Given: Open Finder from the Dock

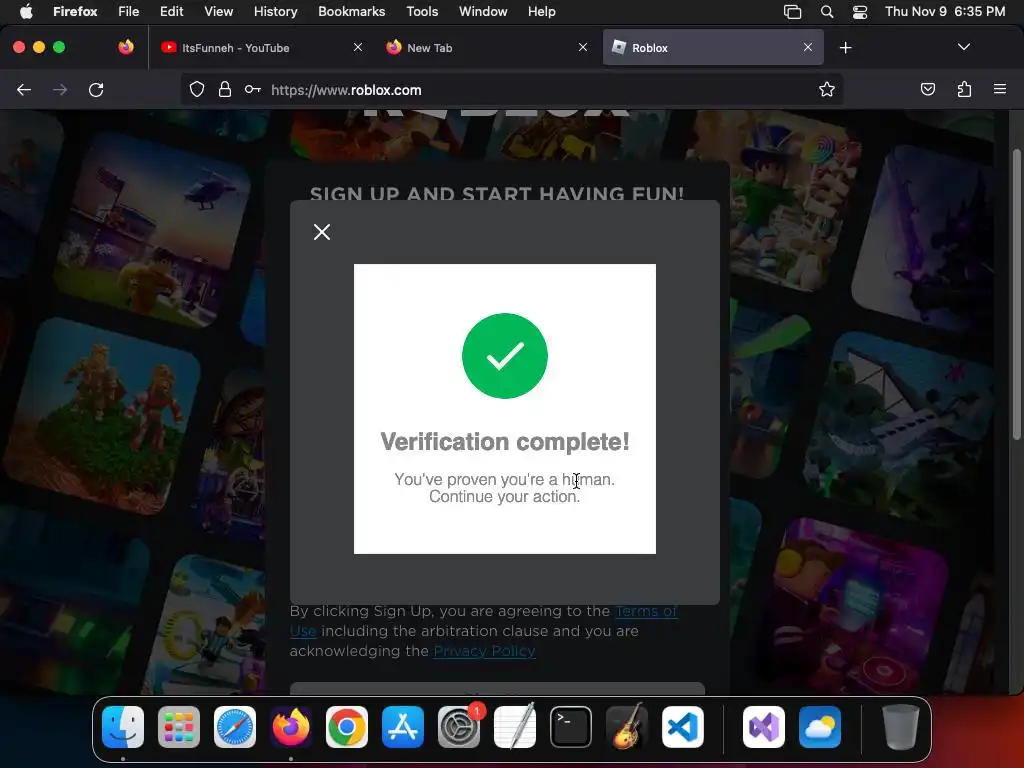Looking at the screenshot, I should tap(123, 727).
